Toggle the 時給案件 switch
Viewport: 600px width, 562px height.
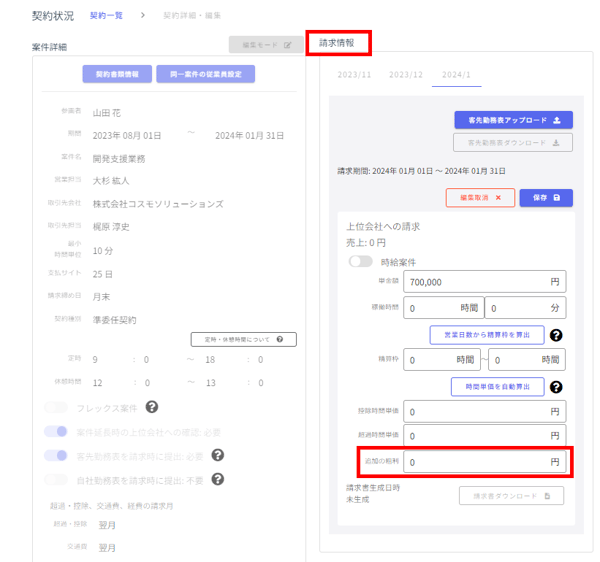(x=360, y=261)
